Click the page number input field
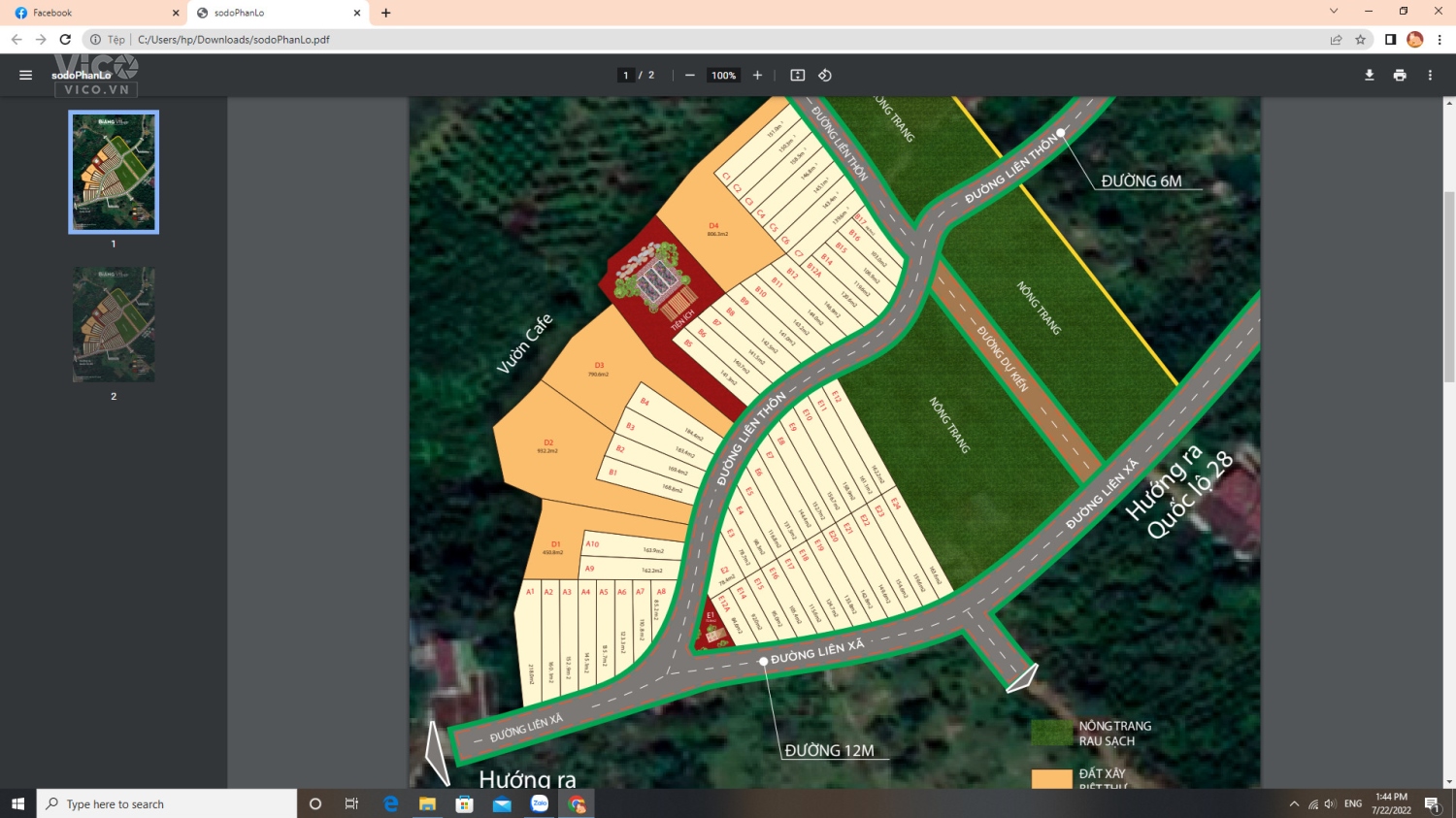Image resolution: width=1456 pixels, height=818 pixels. pos(626,75)
